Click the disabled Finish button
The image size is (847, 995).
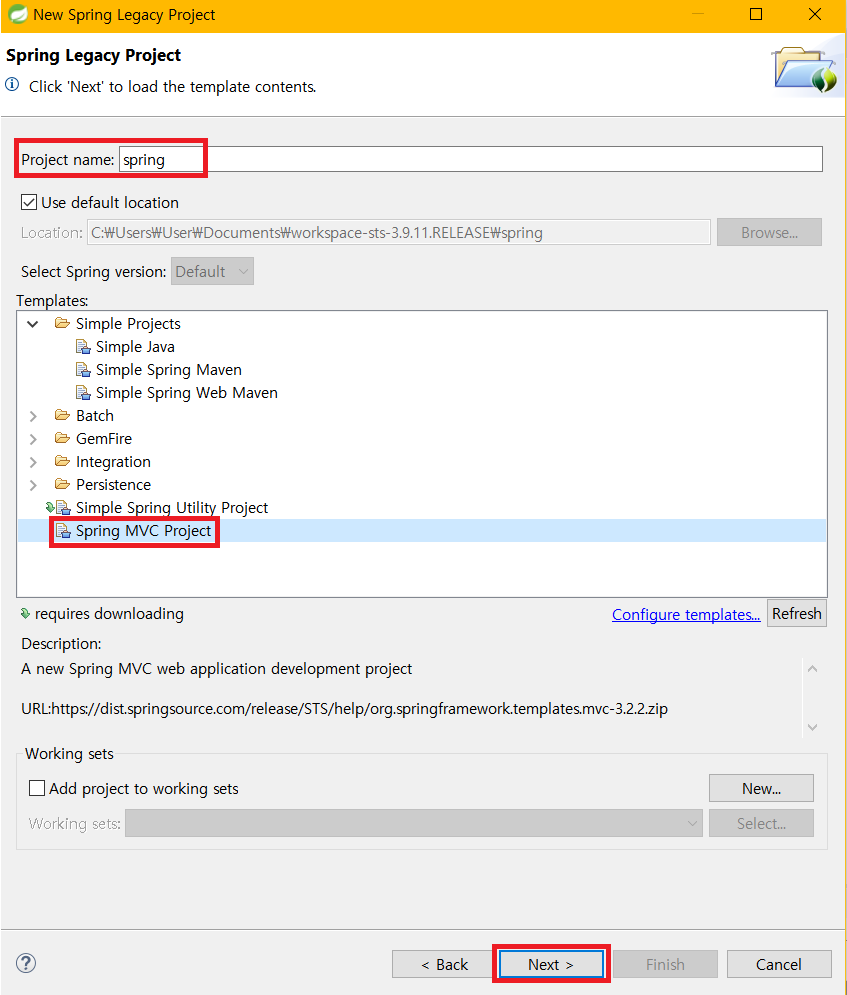coord(665,964)
